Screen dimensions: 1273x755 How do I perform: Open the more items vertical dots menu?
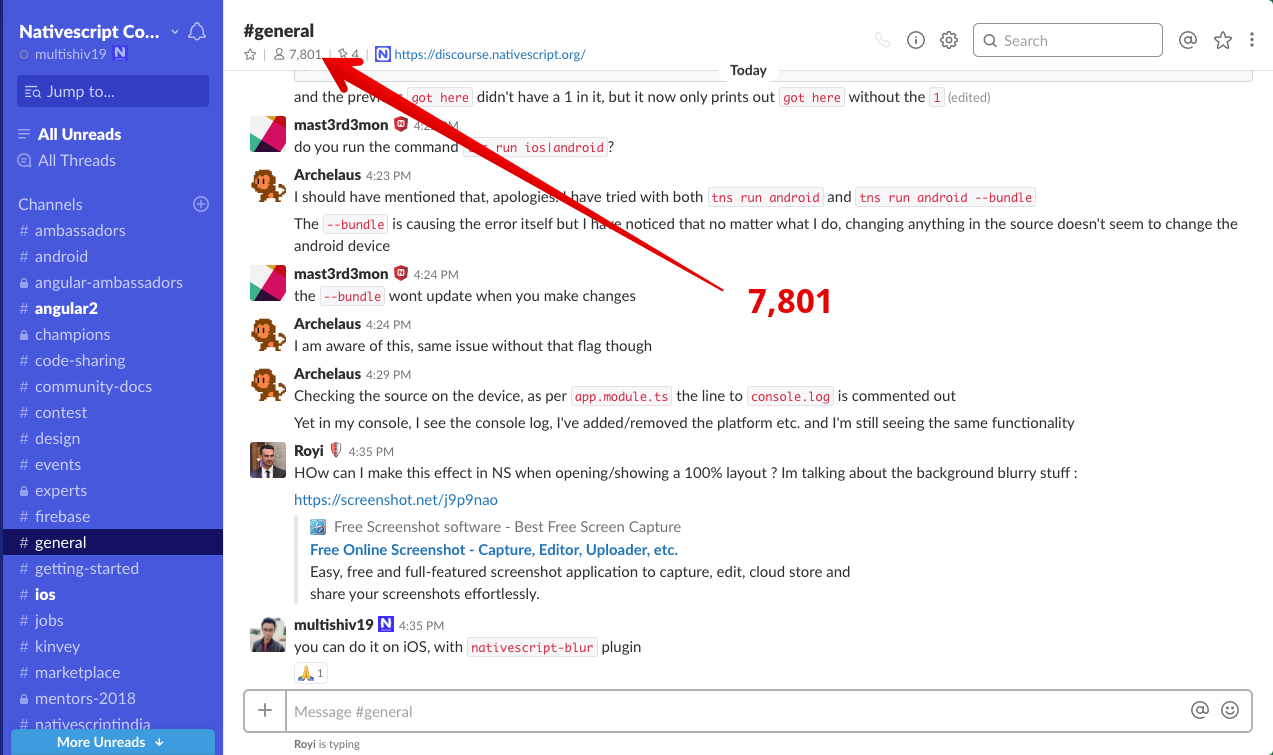point(1252,40)
